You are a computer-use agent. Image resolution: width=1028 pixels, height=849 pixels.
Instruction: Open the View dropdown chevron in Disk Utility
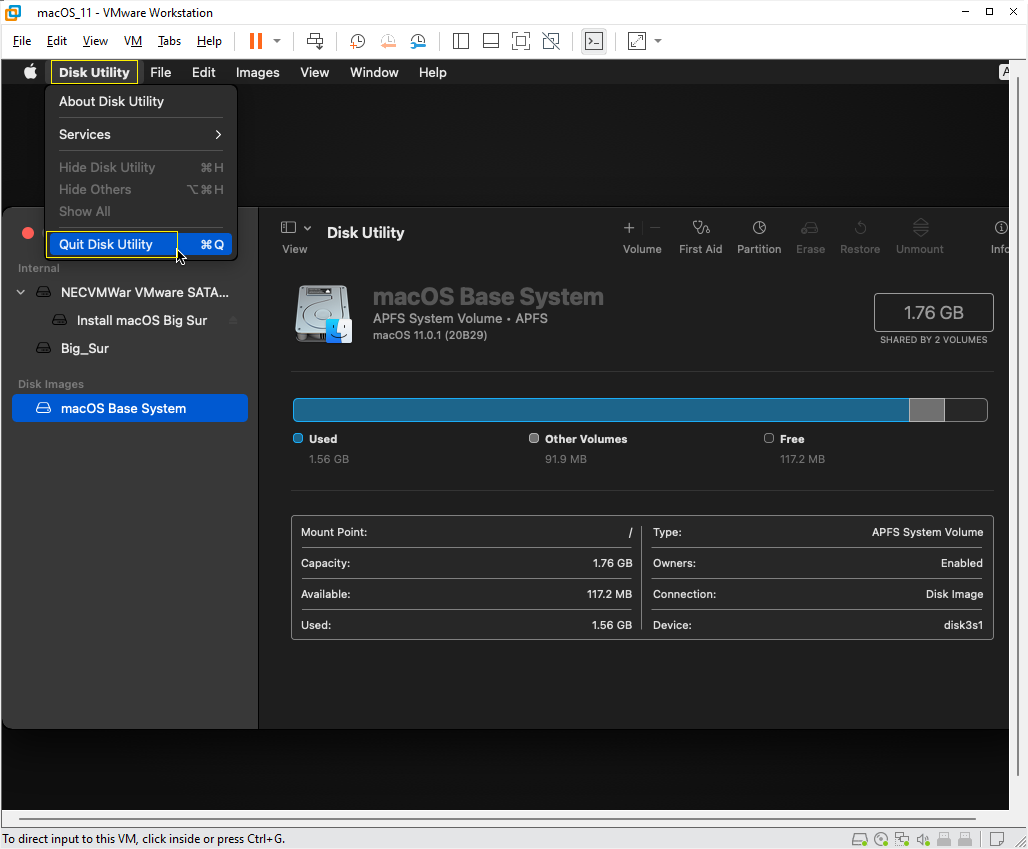click(307, 227)
